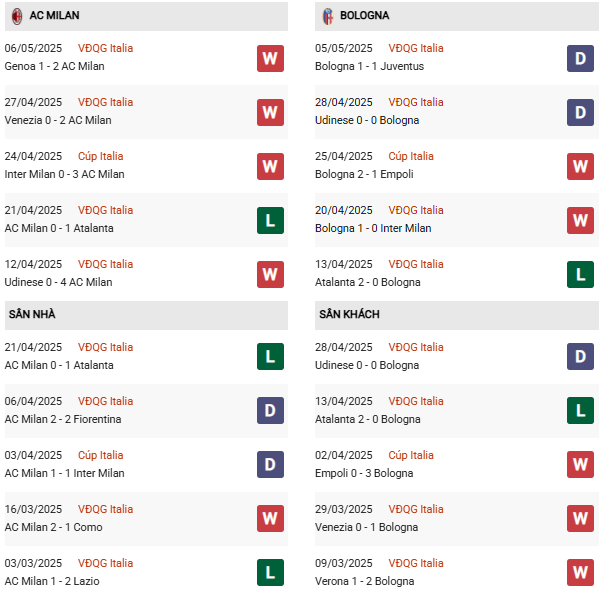Click the W badge for Inter Milan 0 - 3 AC Milan
This screenshot has width=600, height=593.
[x=270, y=166]
